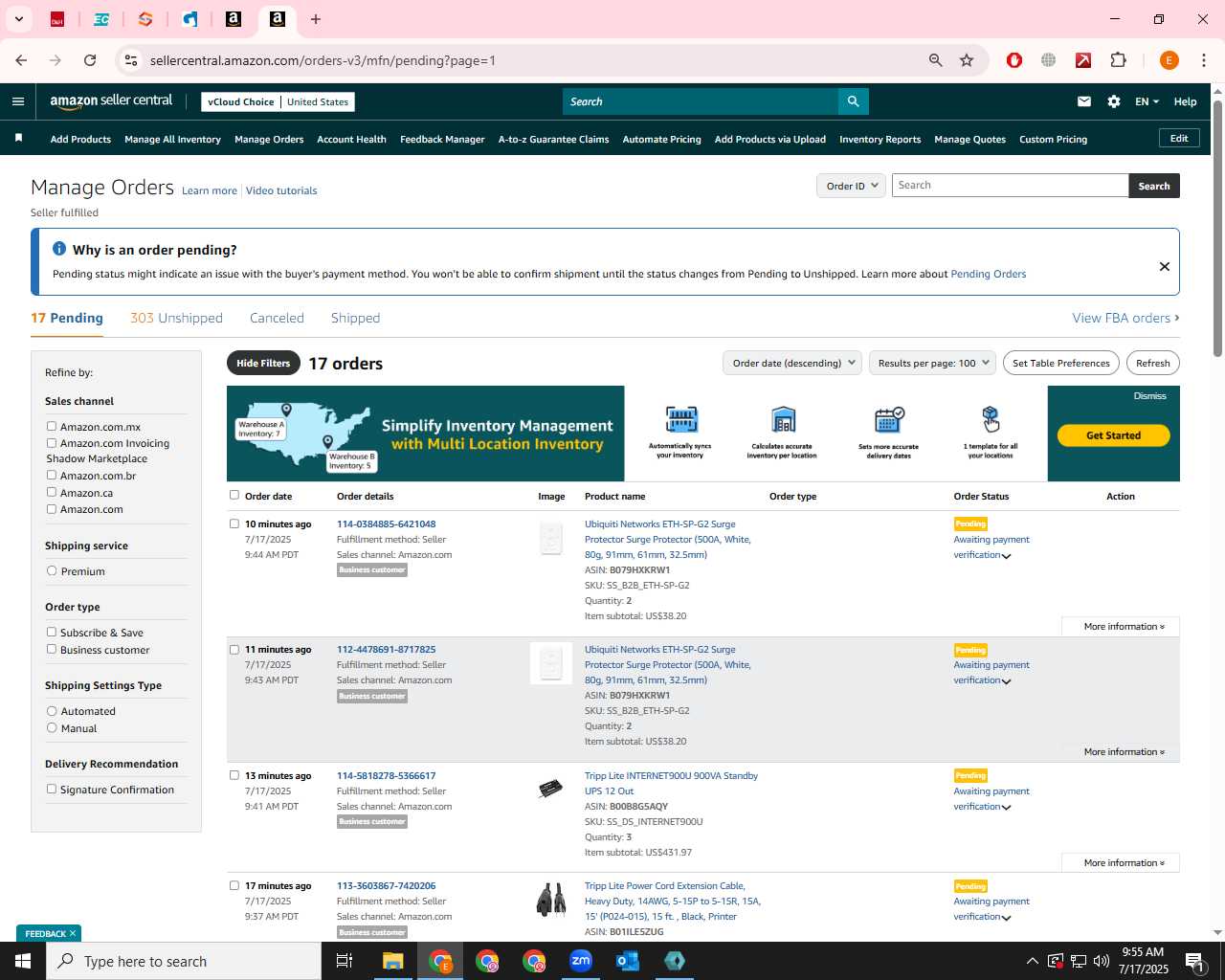This screenshot has height=980, width=1225.
Task: Open the hamburger navigation menu
Action: [x=17, y=101]
